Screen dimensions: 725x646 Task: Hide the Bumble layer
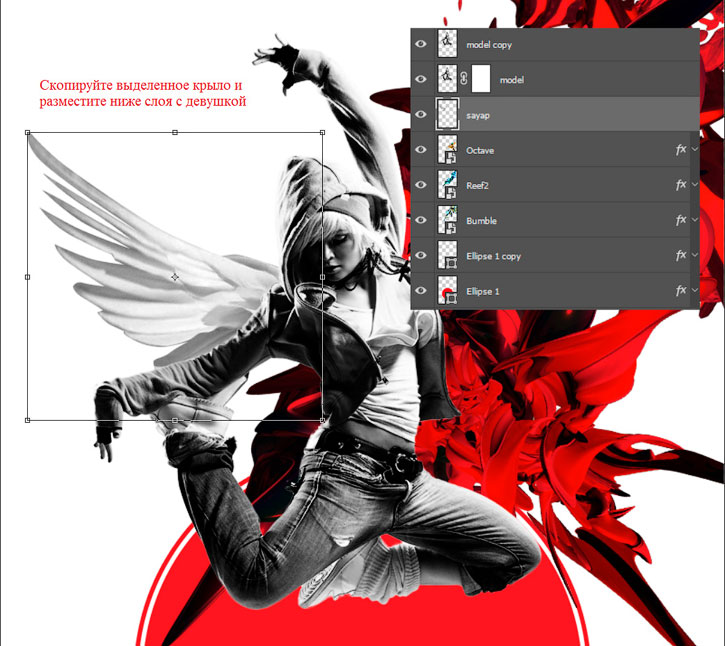click(x=420, y=220)
